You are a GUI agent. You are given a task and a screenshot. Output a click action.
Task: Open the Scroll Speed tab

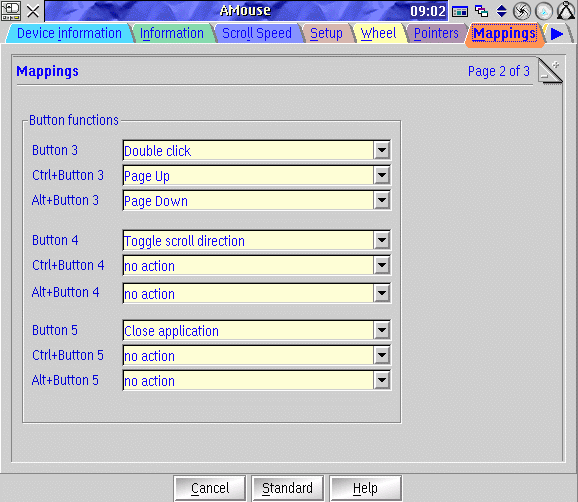pos(257,34)
